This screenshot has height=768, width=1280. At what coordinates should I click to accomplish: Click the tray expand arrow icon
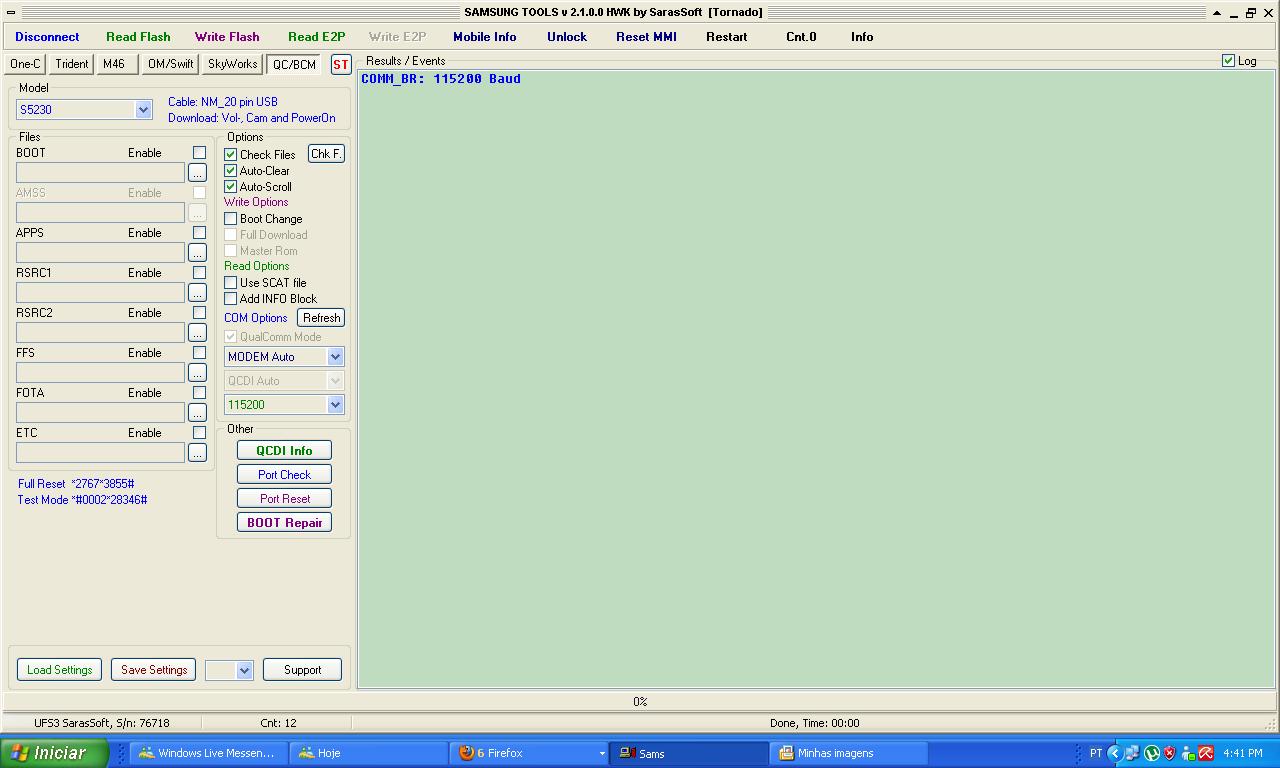(x=1114, y=753)
